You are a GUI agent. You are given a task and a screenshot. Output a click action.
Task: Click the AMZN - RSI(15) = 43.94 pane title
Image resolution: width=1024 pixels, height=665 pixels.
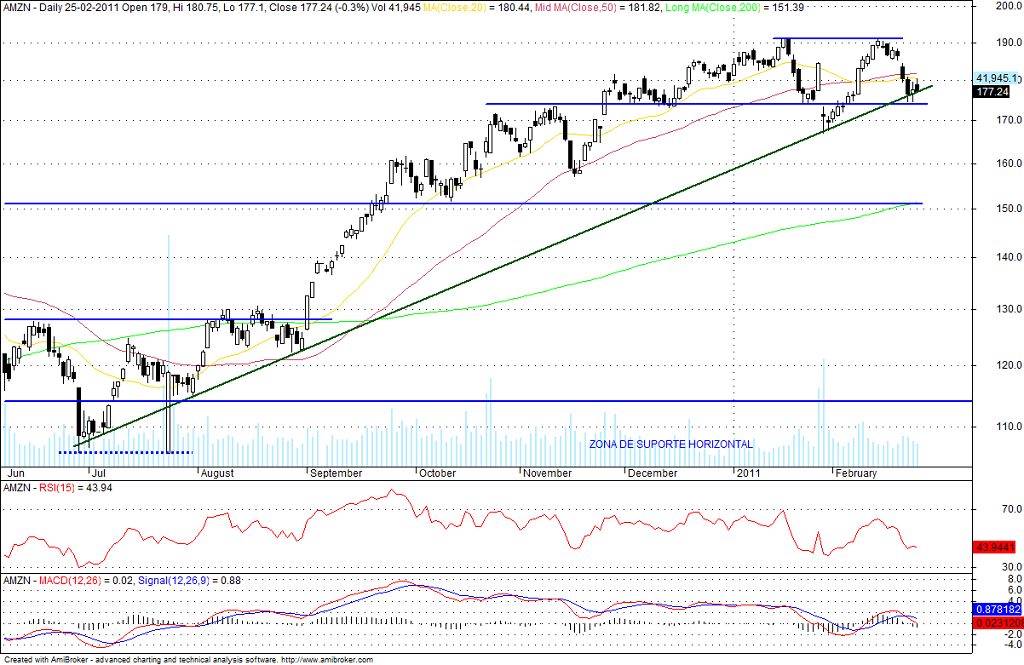[x=58, y=488]
